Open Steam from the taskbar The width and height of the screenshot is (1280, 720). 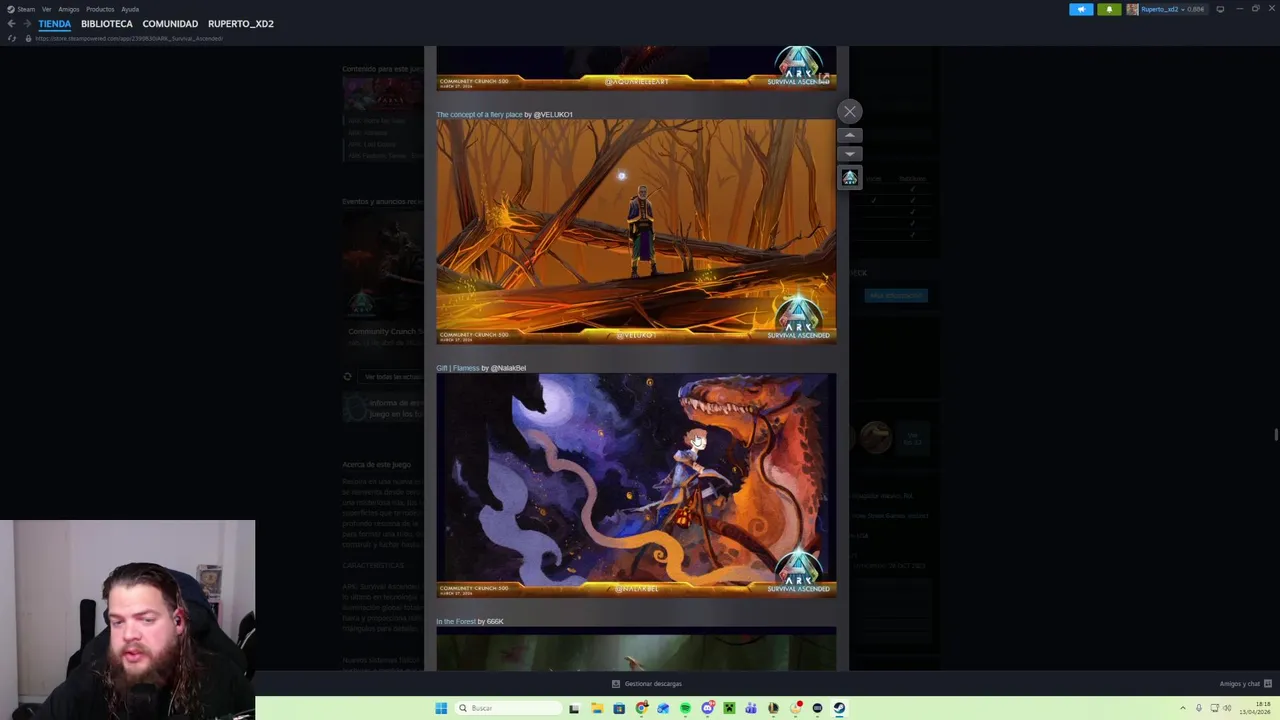[x=839, y=708]
